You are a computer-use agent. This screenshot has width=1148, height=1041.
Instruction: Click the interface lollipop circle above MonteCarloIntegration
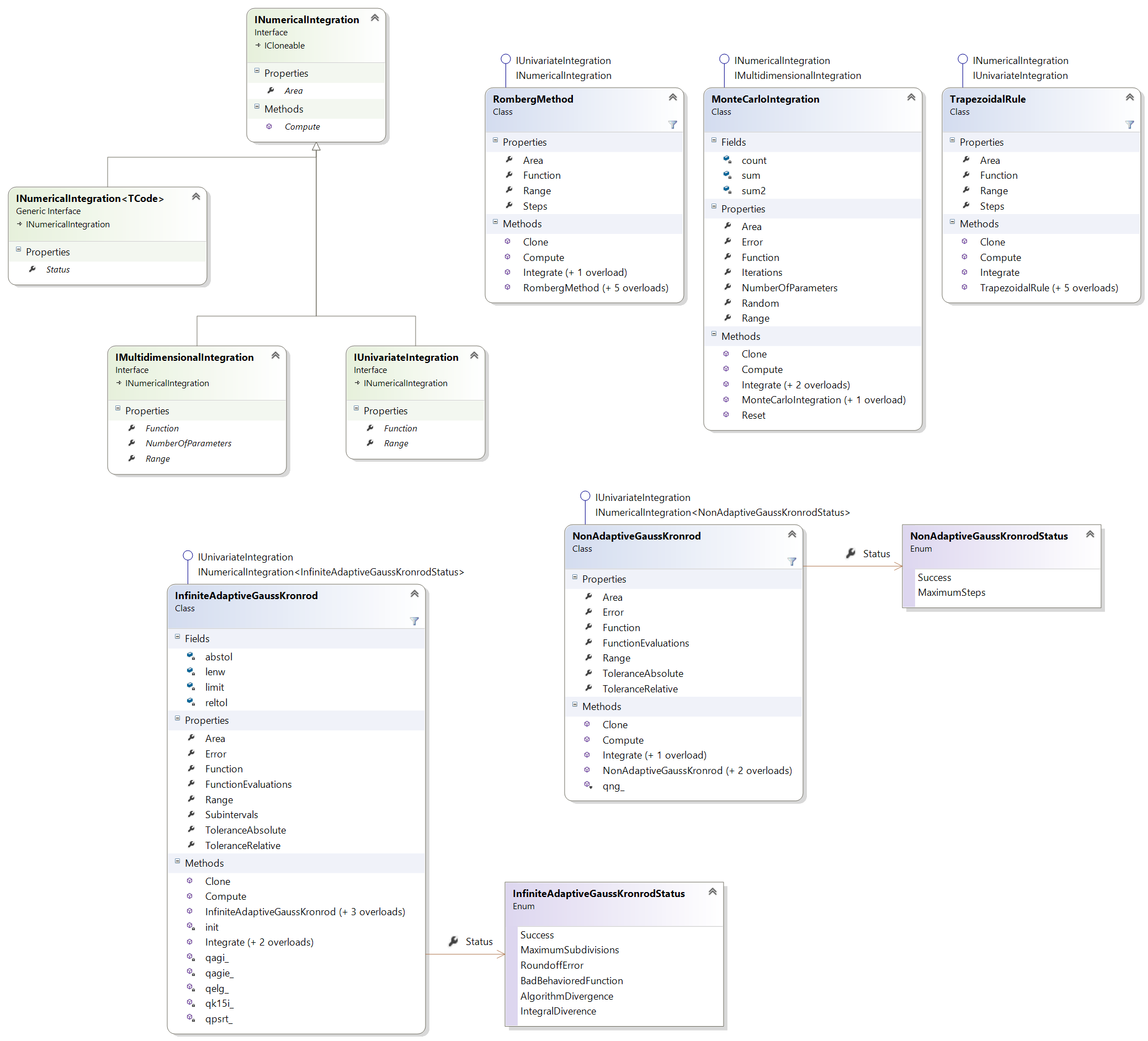pyautogui.click(x=725, y=59)
